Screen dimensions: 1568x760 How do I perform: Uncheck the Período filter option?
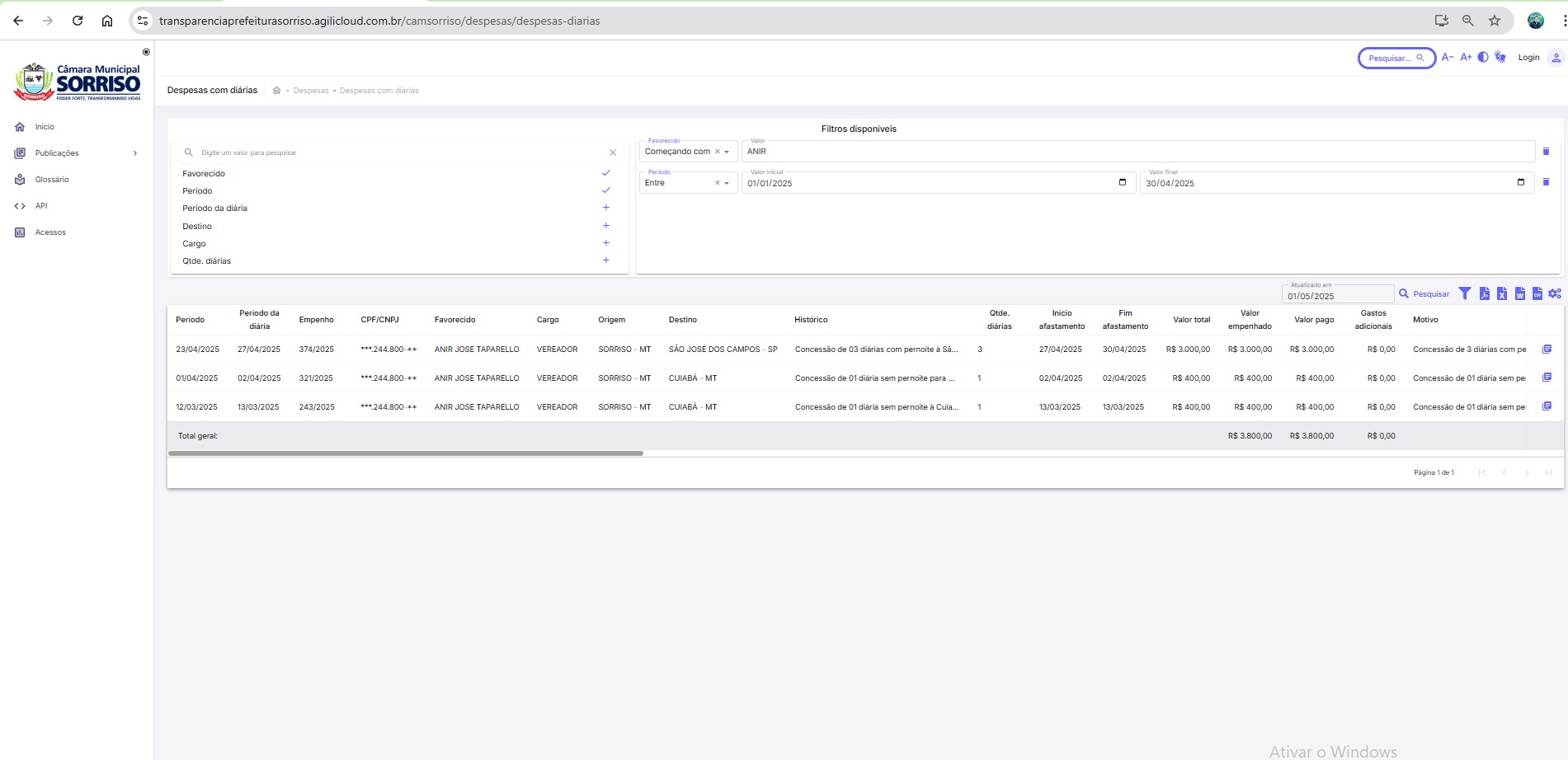pyautogui.click(x=605, y=190)
